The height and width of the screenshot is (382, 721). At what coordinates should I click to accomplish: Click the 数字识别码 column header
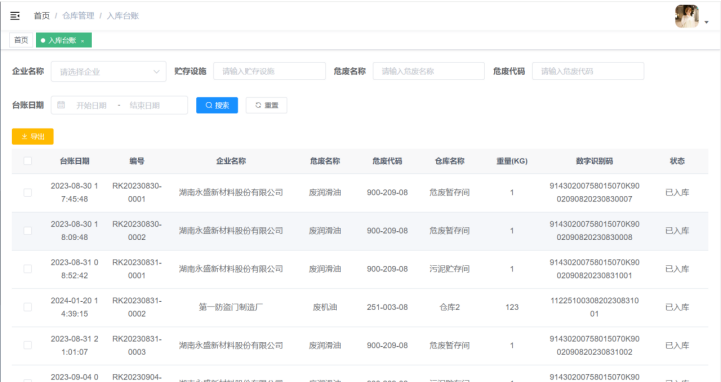594,161
